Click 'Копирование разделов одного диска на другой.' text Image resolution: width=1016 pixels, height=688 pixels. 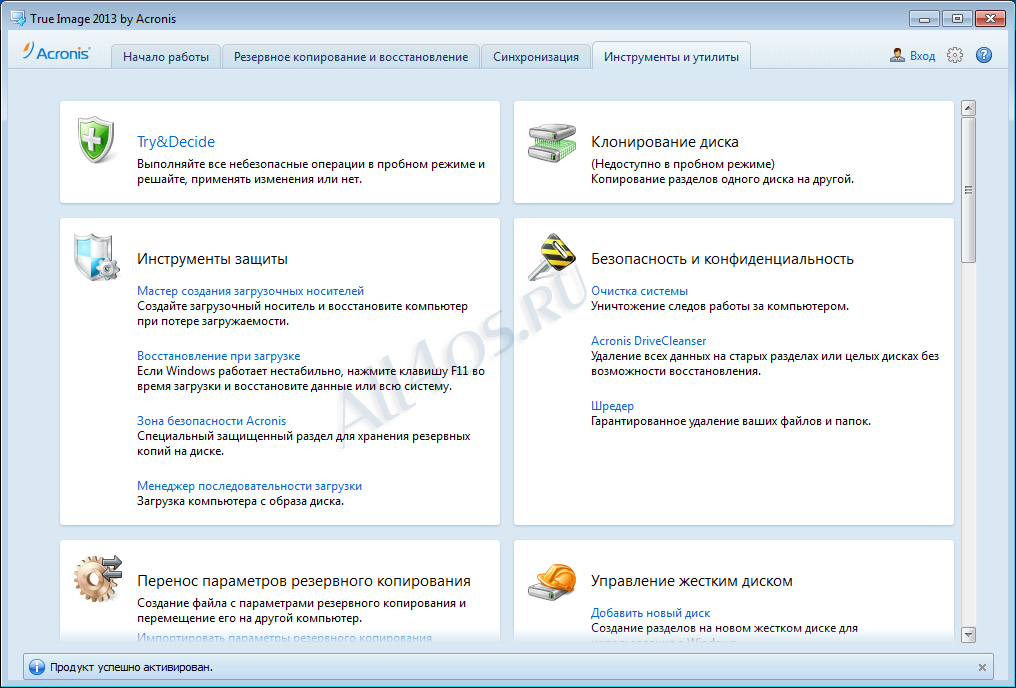point(722,179)
